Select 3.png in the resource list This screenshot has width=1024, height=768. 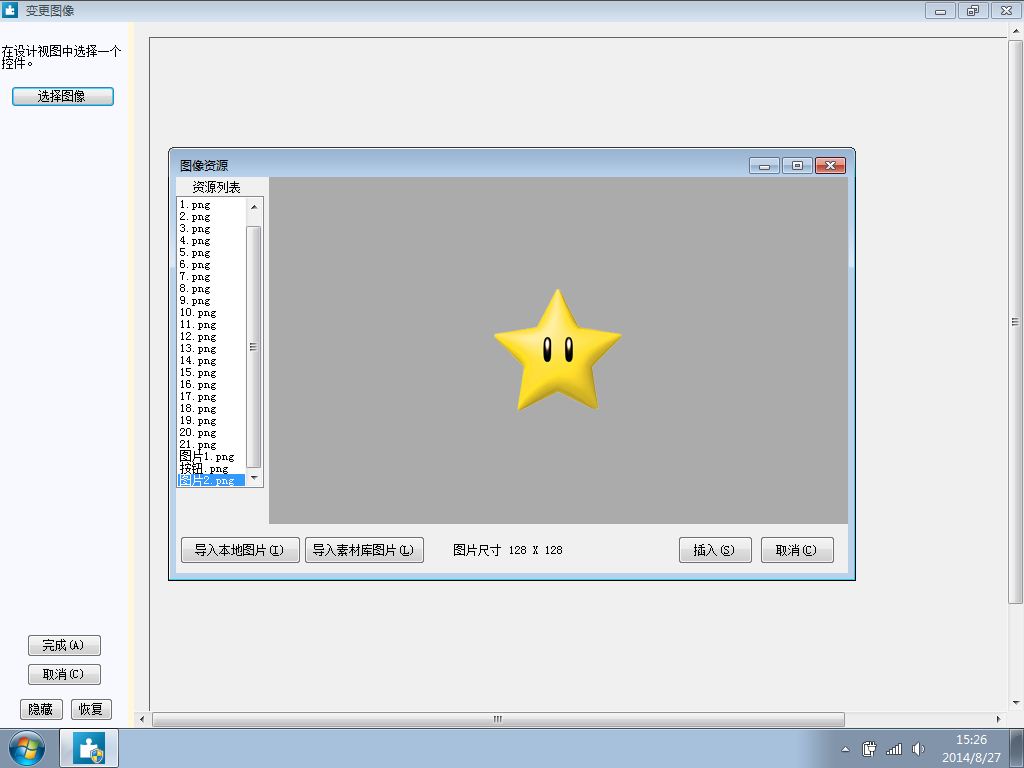click(211, 229)
